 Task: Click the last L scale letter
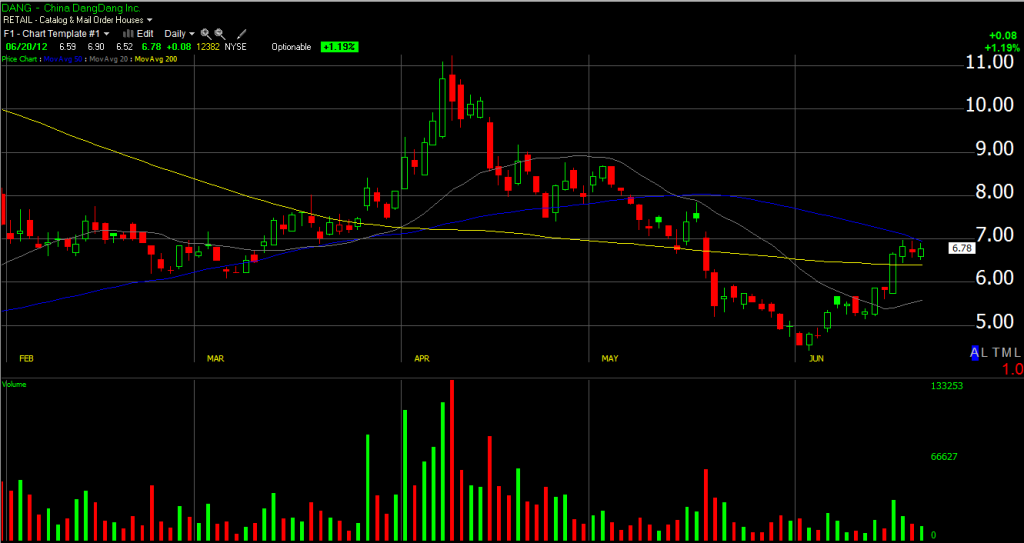coord(1017,353)
